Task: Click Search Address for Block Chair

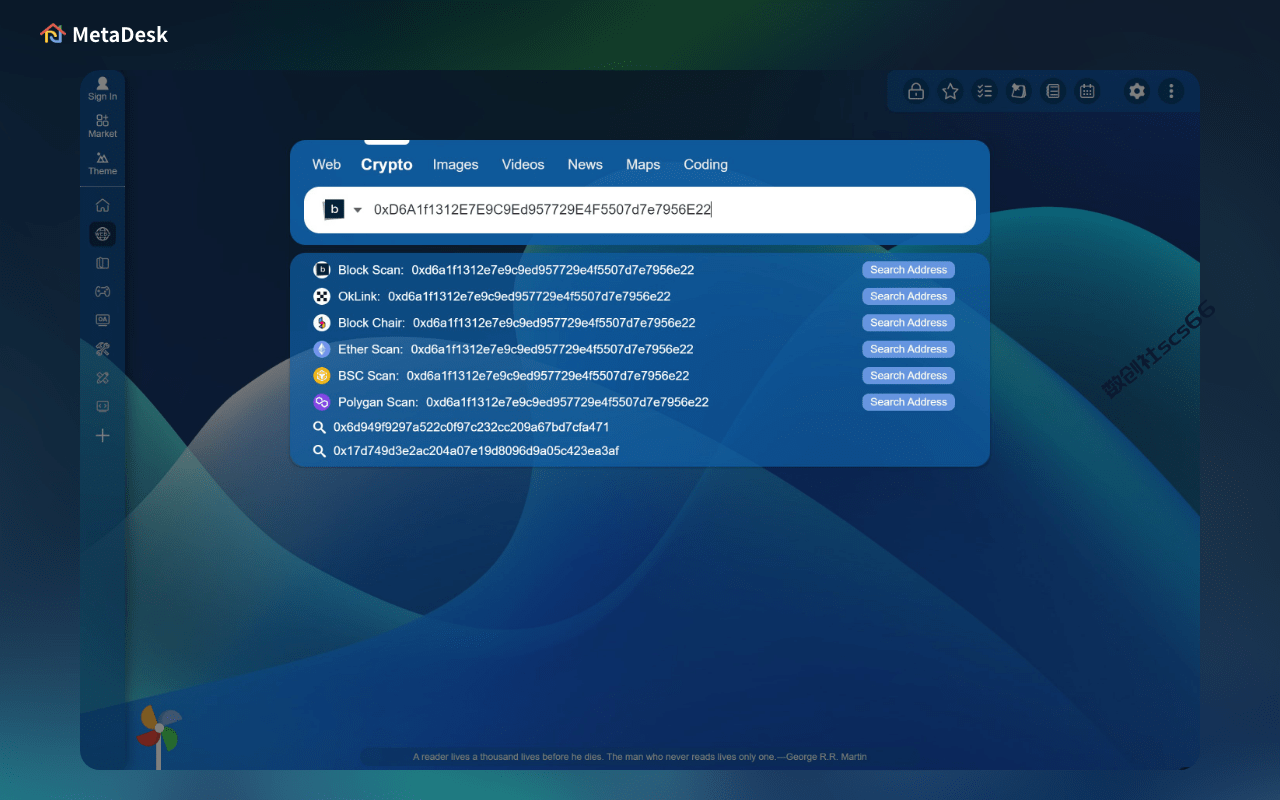Action: coord(909,323)
